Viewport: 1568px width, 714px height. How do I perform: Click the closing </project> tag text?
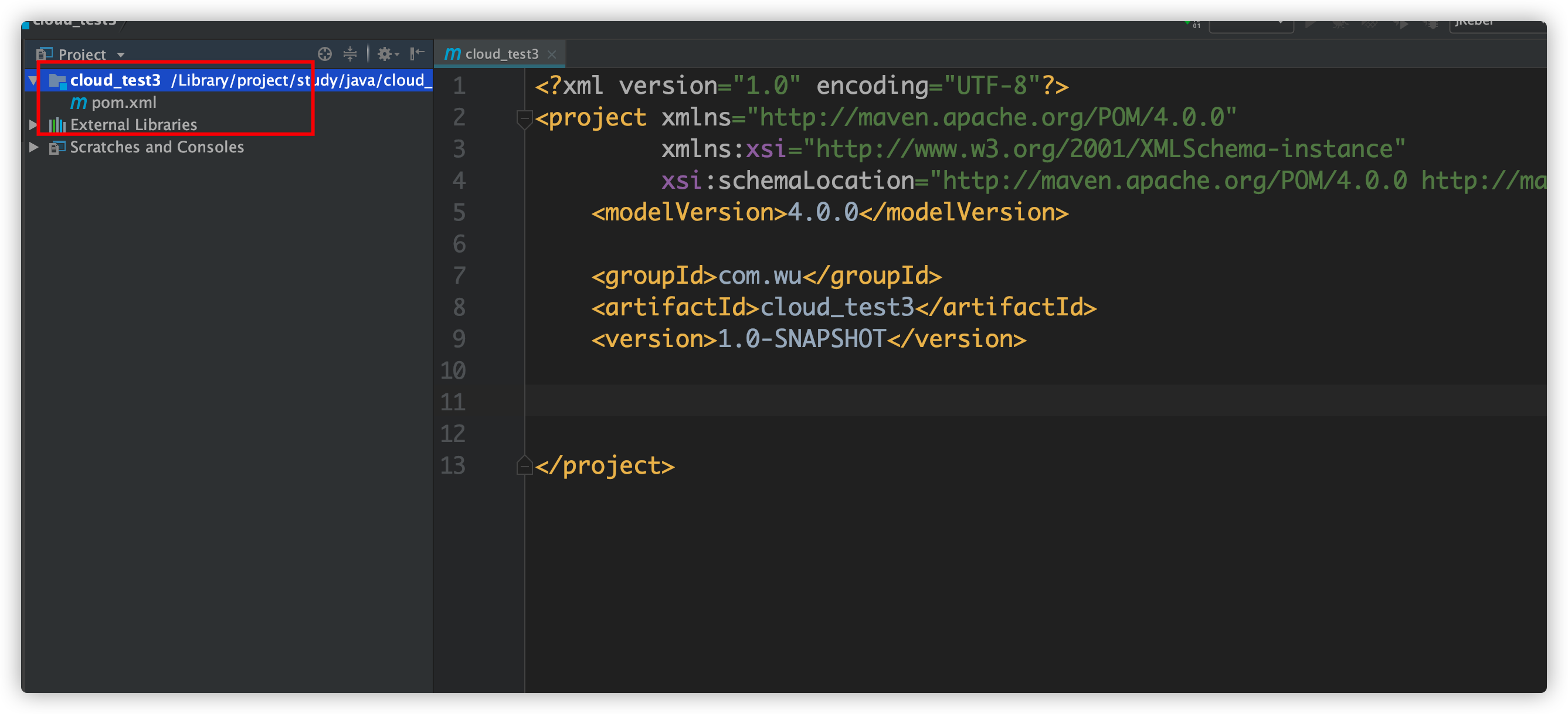[605, 466]
